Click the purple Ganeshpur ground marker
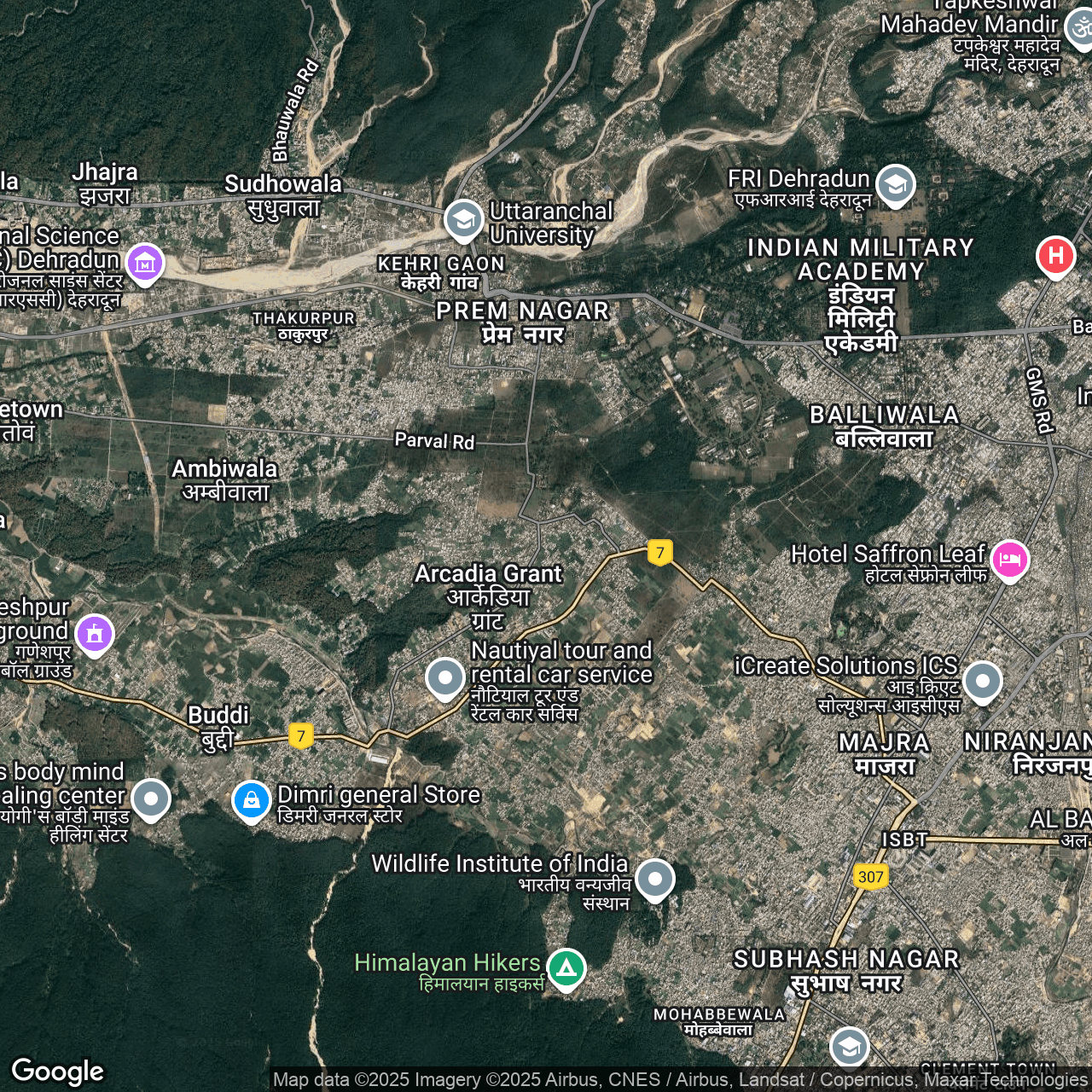Viewport: 1092px width, 1092px height. click(95, 634)
